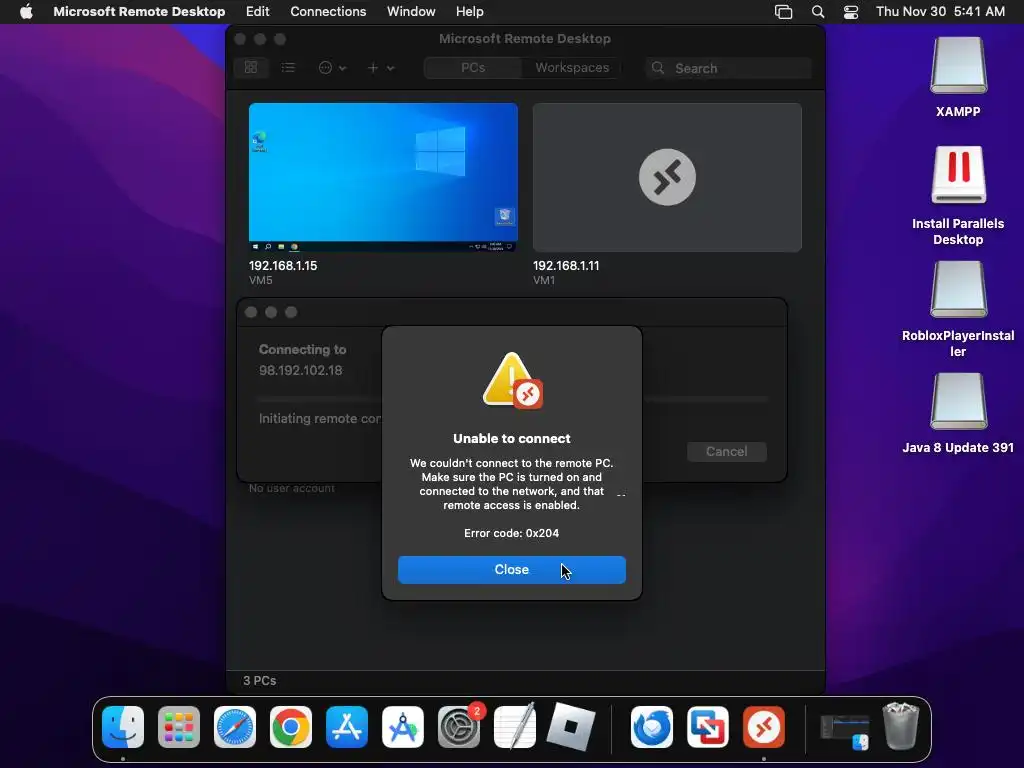Viewport: 1024px width, 768px height.
Task: Open Microsoft Remote Desktop from the Dock
Action: point(763,727)
